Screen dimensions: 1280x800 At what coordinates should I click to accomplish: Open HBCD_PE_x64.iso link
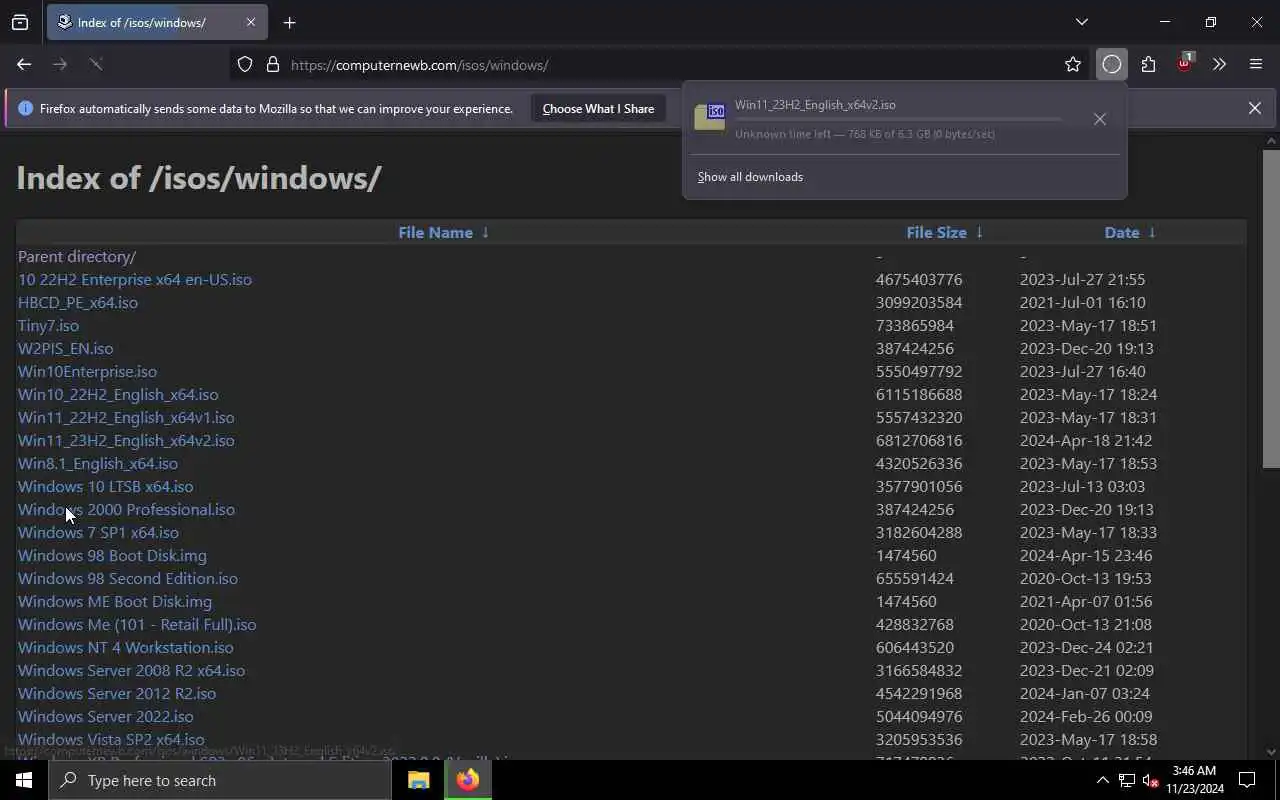coord(78,303)
